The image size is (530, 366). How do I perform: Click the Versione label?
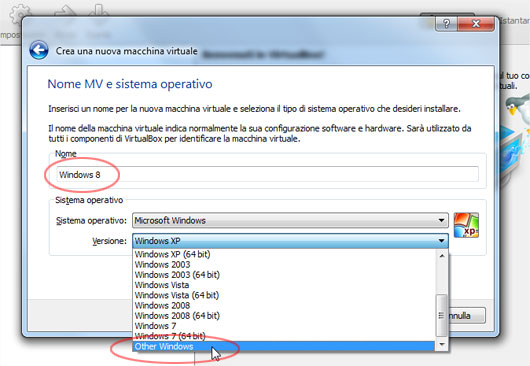click(x=109, y=241)
